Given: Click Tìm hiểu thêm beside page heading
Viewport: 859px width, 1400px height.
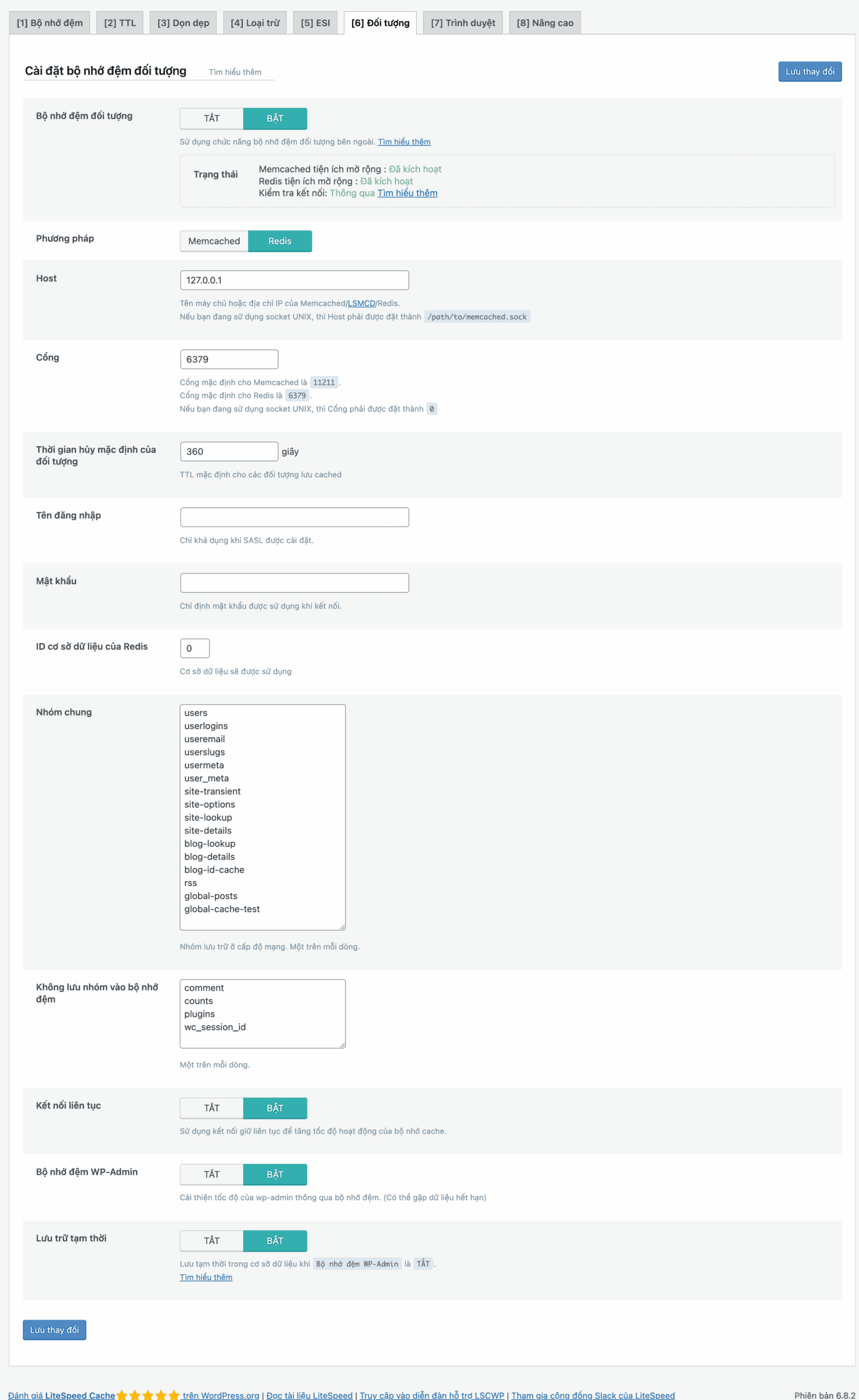Looking at the screenshot, I should (235, 72).
